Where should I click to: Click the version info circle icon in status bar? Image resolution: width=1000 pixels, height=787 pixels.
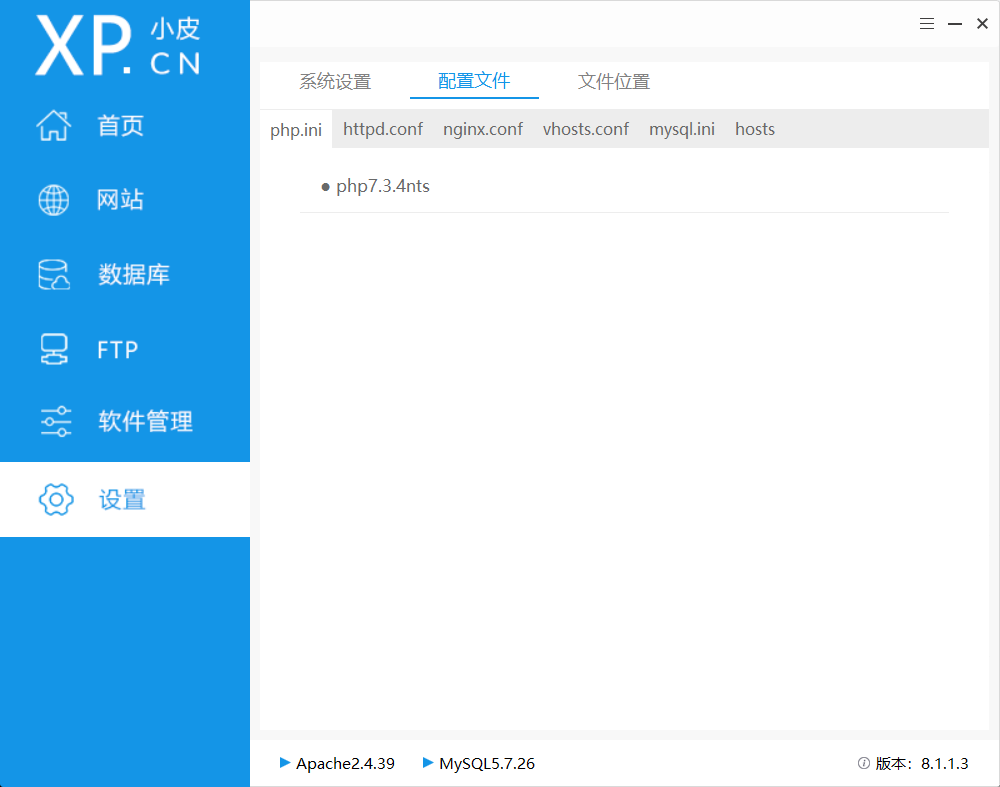862,763
